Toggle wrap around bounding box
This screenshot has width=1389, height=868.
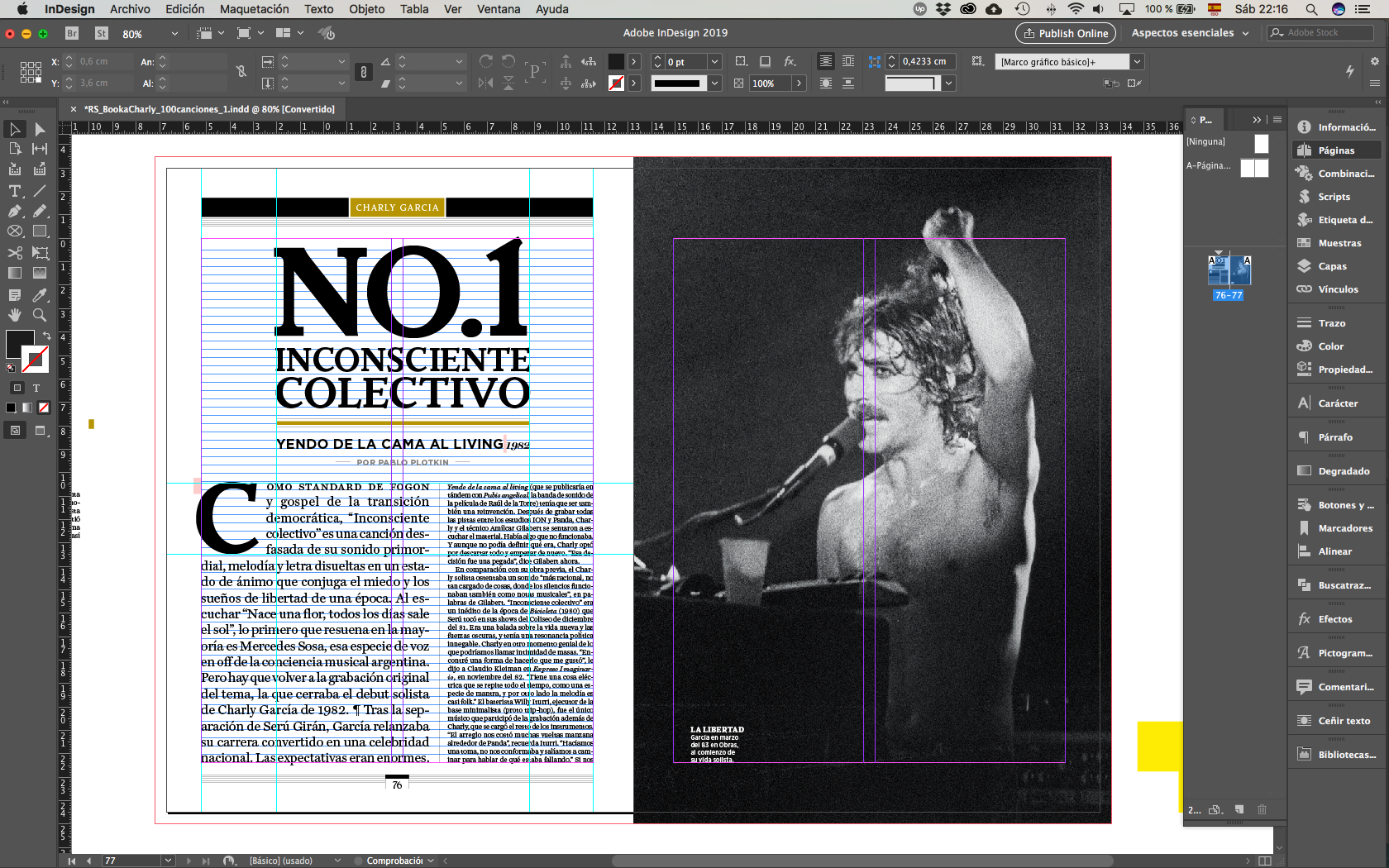[x=848, y=61]
